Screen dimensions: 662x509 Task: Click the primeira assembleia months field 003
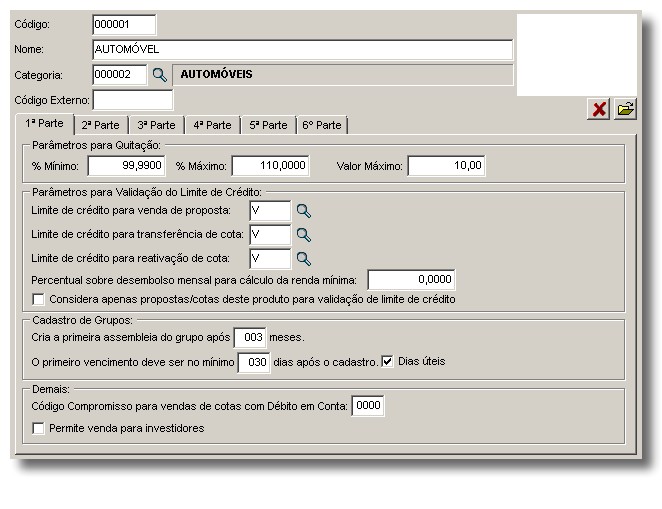(x=250, y=338)
